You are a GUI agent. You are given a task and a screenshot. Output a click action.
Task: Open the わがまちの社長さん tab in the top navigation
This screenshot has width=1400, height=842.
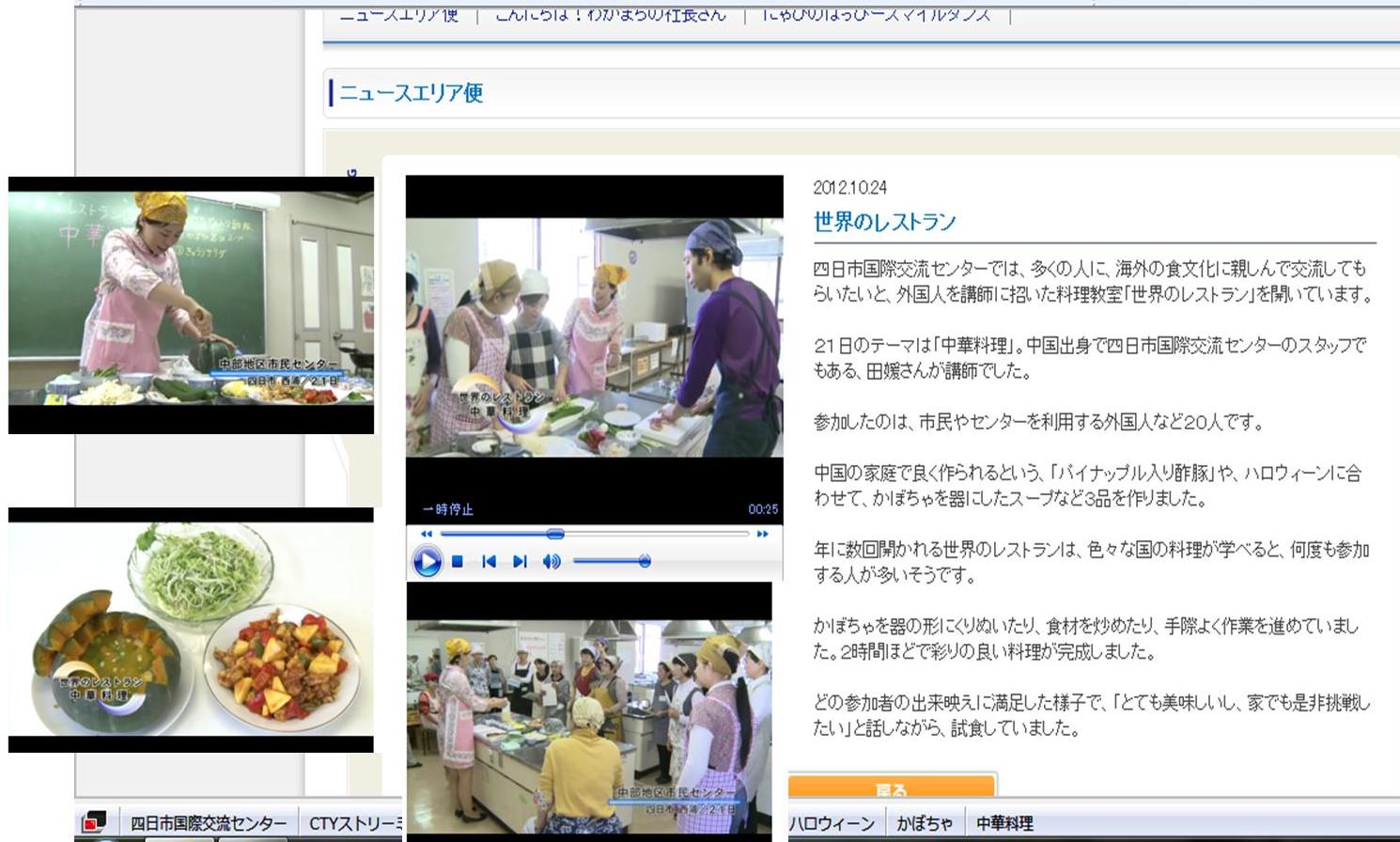tap(611, 15)
